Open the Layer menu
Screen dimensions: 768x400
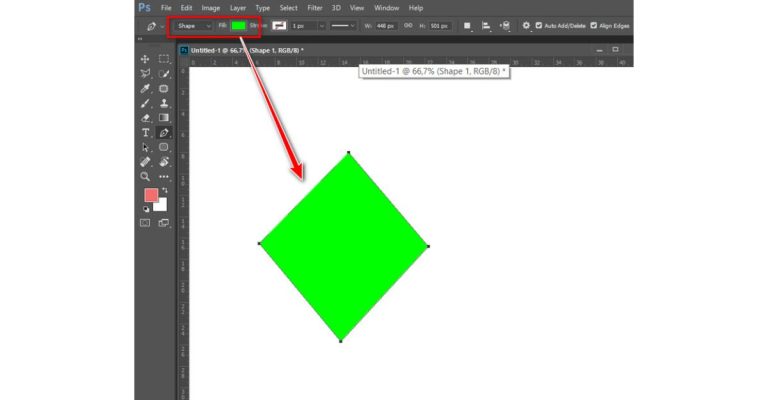pos(238,7)
